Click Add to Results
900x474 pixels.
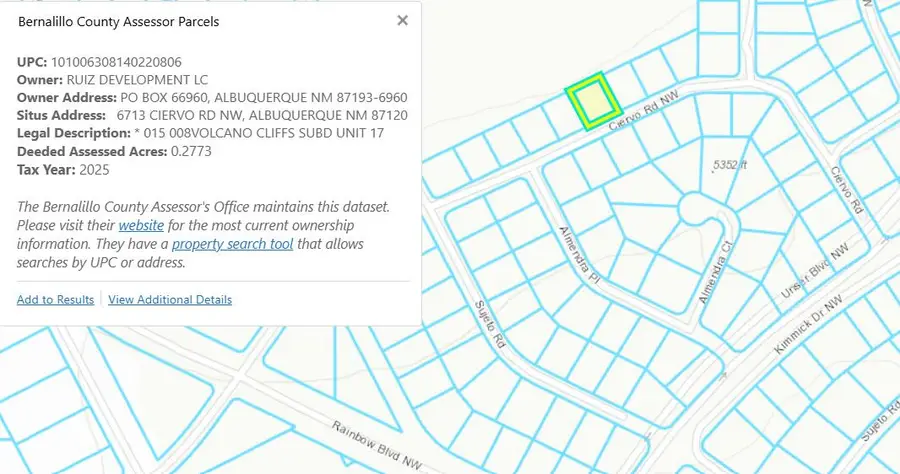pyautogui.click(x=55, y=300)
